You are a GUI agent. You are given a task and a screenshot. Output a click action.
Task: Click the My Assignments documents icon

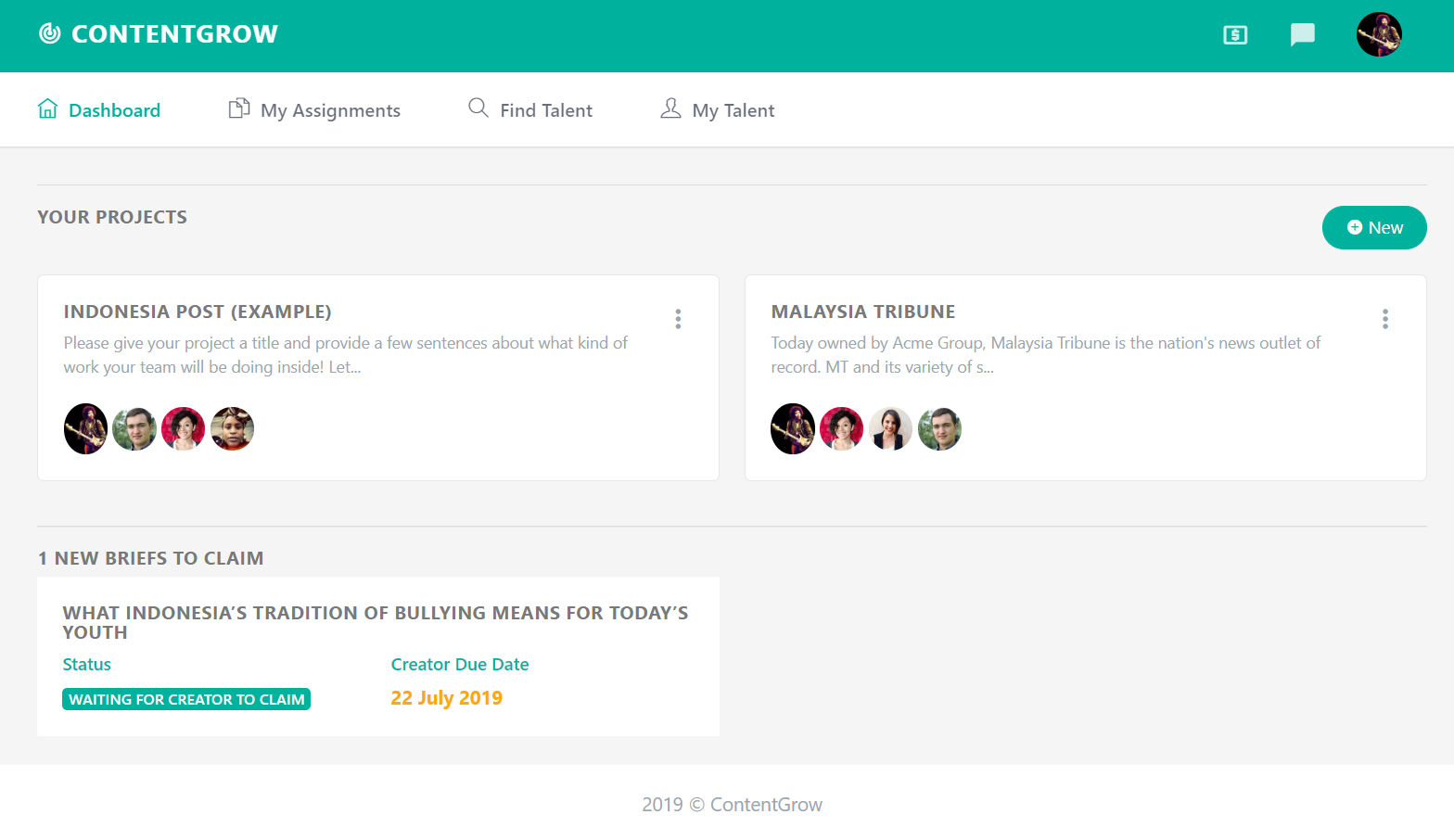tap(239, 108)
